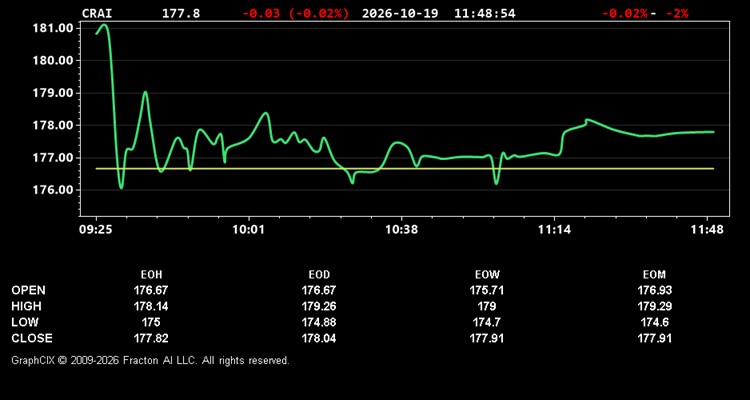
Task: Click the OPEN row label
Action: click(29, 290)
